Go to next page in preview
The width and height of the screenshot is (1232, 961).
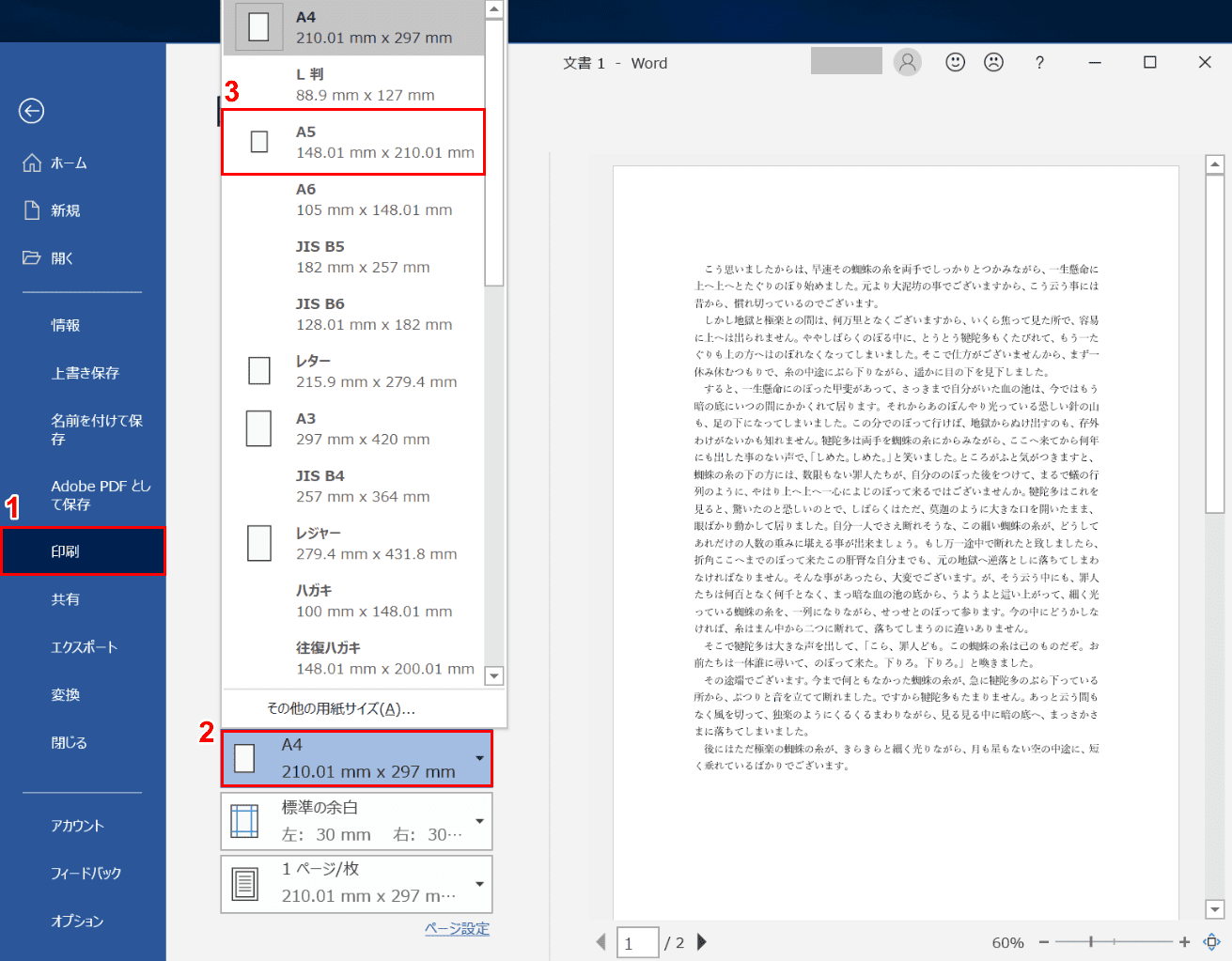pyautogui.click(x=701, y=941)
